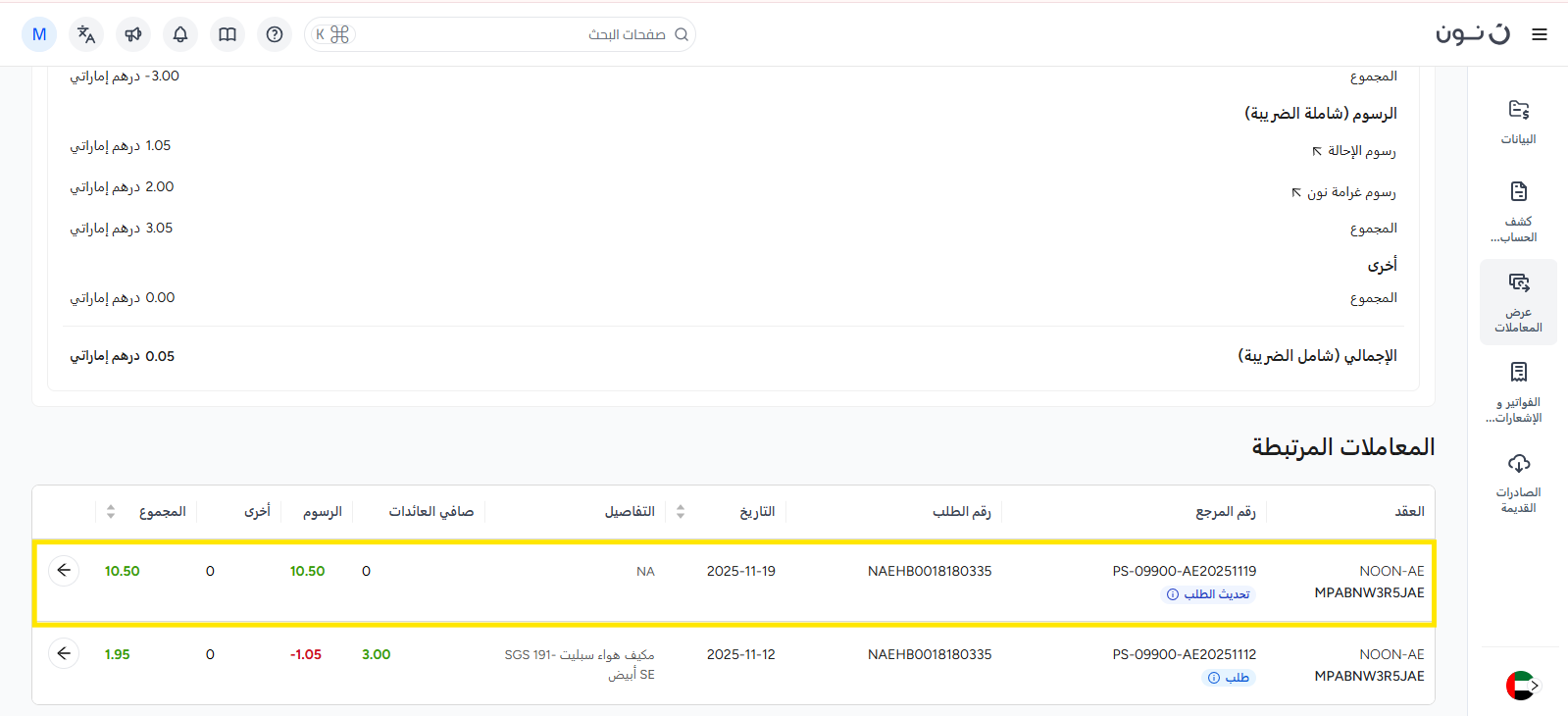Open الفواتير و الإشعارات in the sidebar
This screenshot has height=716, width=1568.
click(1518, 392)
